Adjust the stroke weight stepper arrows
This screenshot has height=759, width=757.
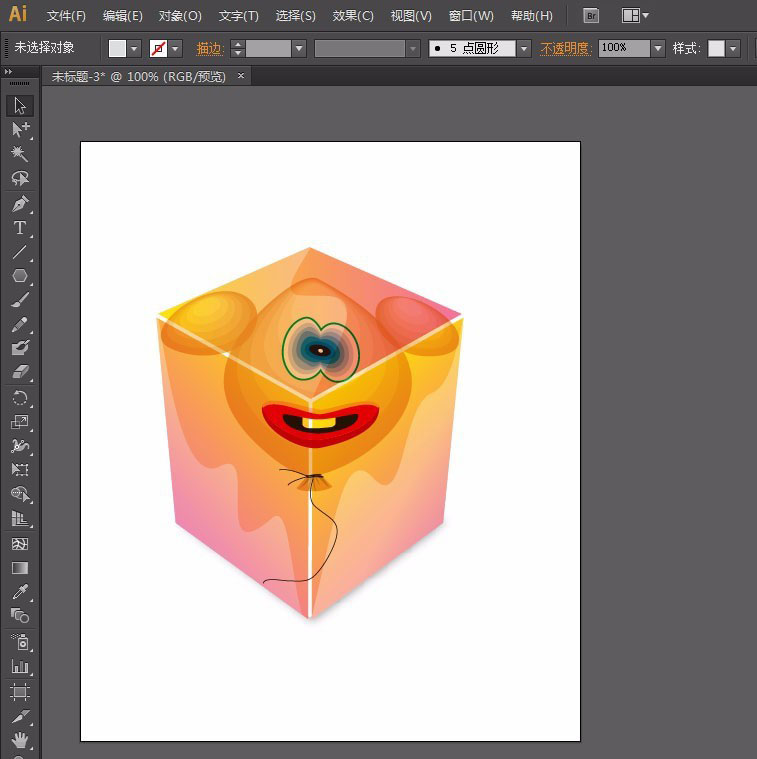tap(237, 48)
